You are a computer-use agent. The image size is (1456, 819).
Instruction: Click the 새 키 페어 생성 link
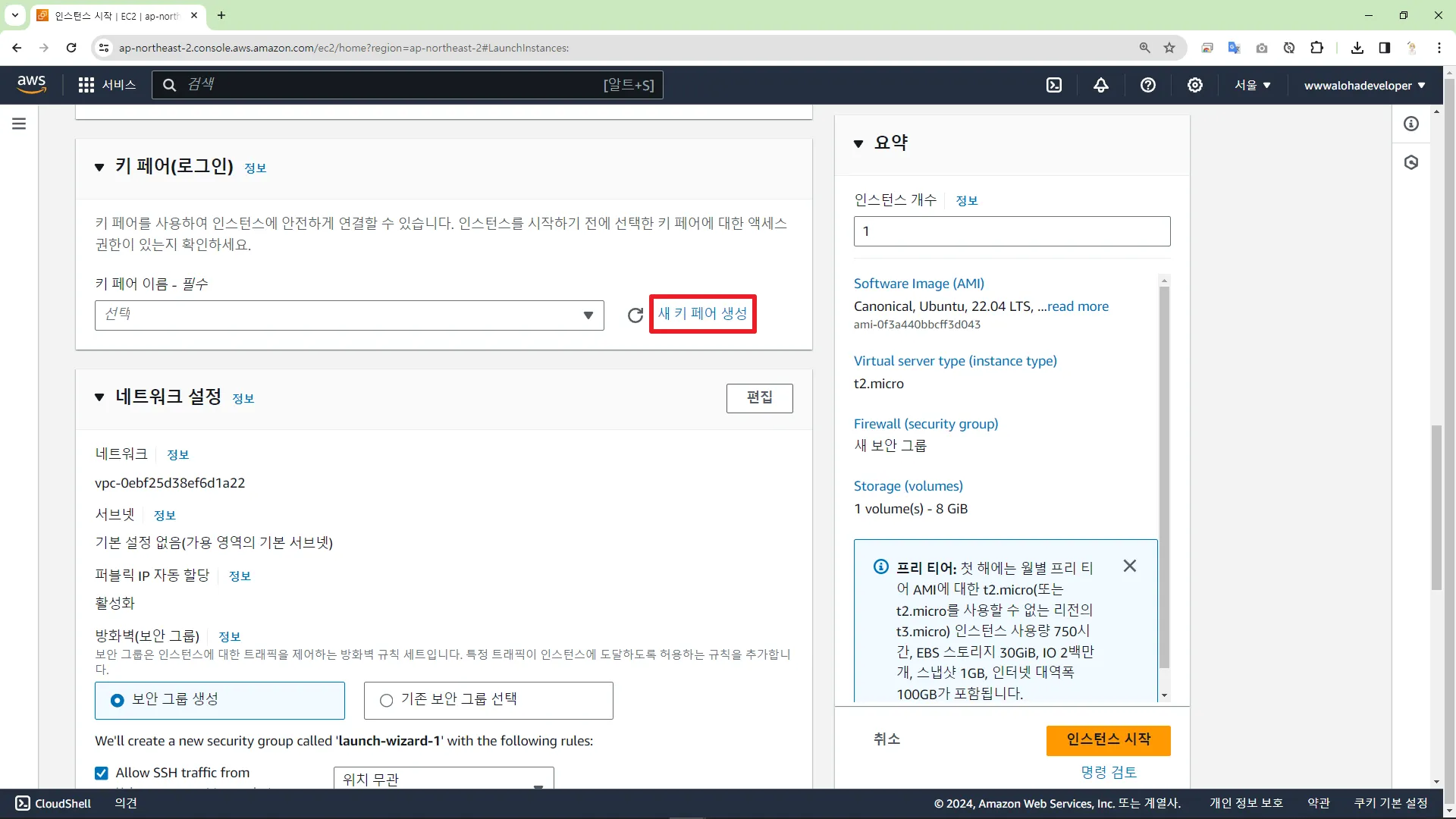[702, 313]
